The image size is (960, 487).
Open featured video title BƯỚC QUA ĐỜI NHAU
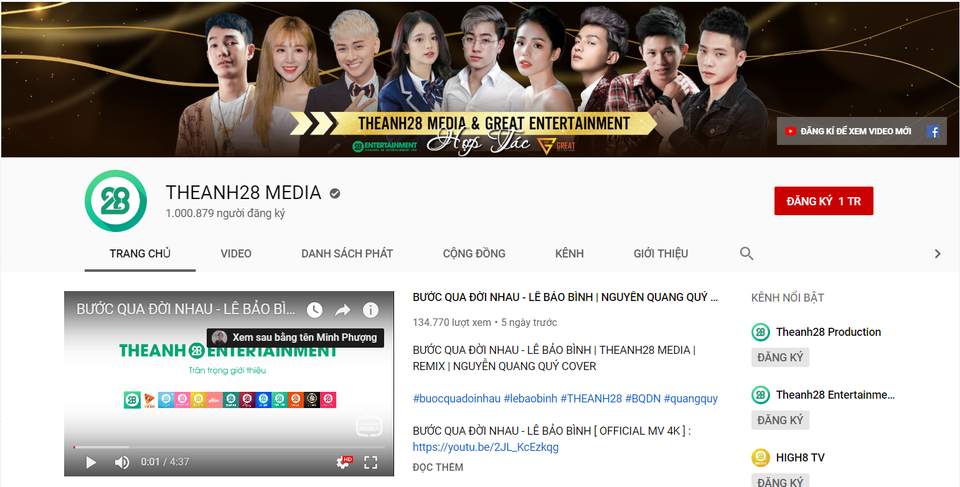(565, 297)
